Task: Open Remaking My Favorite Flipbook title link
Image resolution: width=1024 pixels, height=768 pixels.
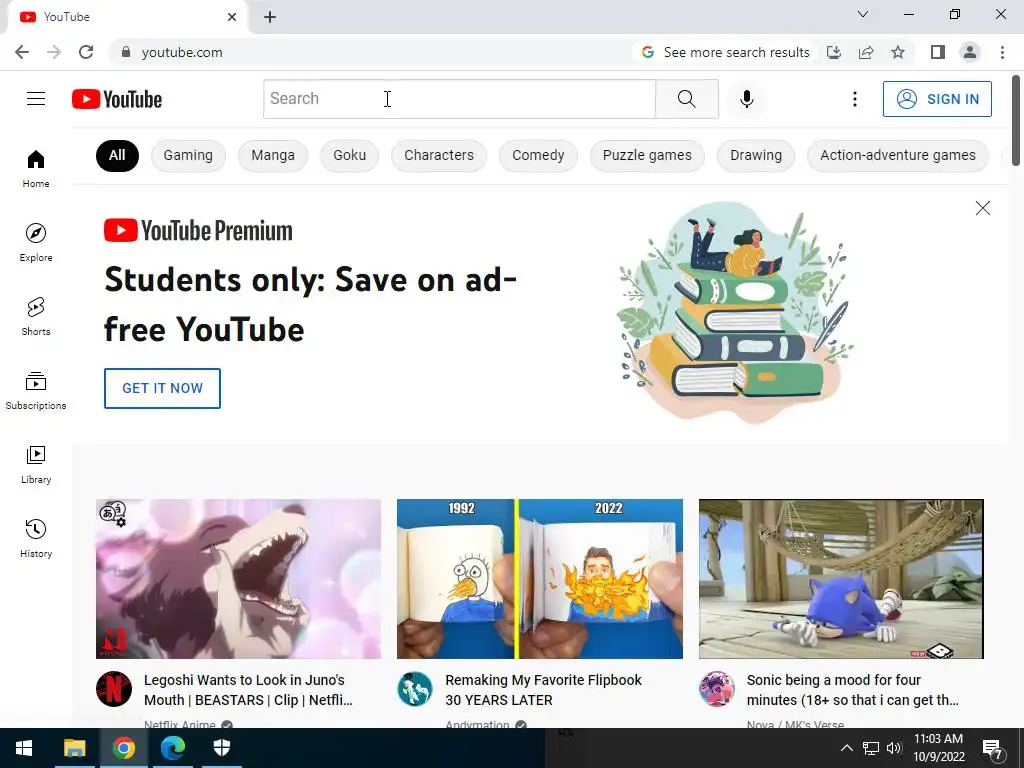Action: pyautogui.click(x=543, y=690)
